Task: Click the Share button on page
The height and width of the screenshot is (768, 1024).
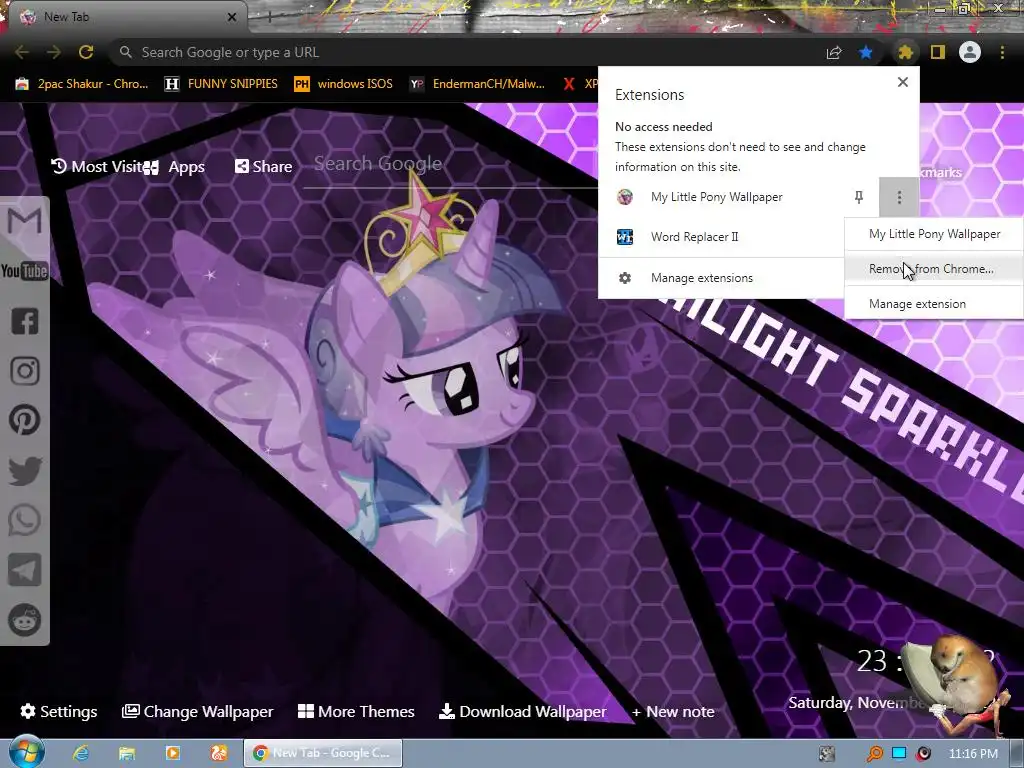Action: tap(264, 167)
